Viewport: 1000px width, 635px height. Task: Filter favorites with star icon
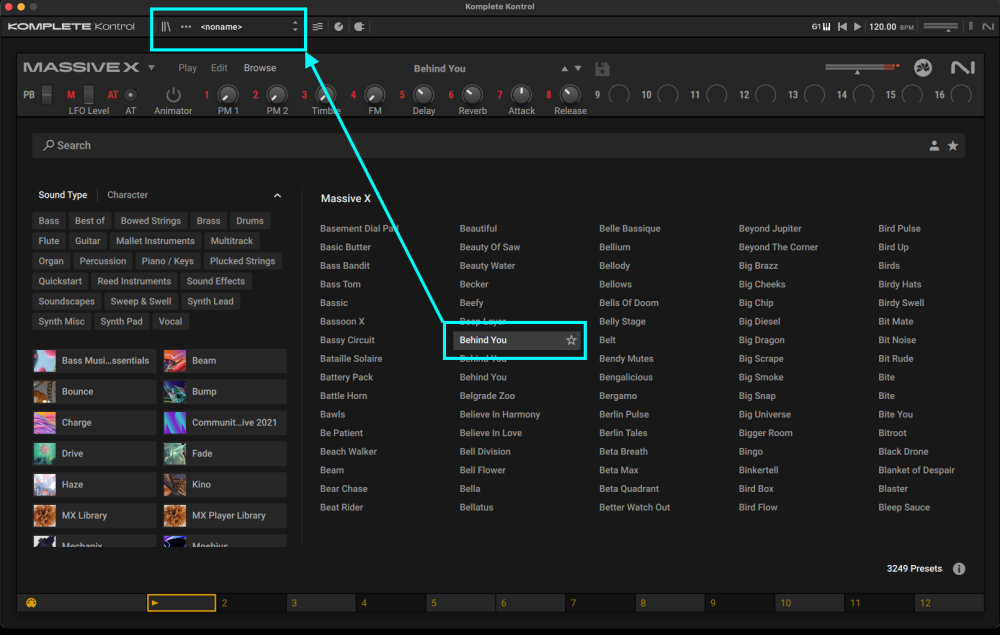pos(953,146)
